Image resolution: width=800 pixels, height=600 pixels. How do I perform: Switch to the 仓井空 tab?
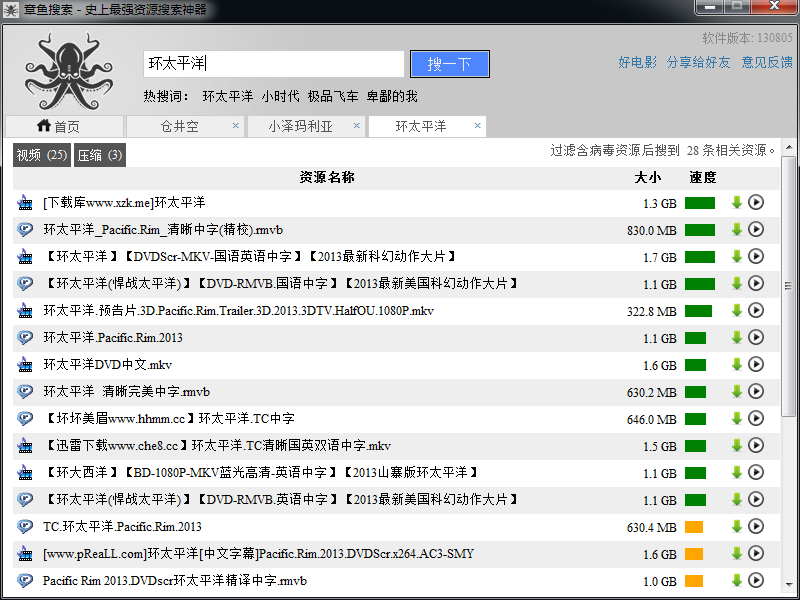tap(185, 127)
